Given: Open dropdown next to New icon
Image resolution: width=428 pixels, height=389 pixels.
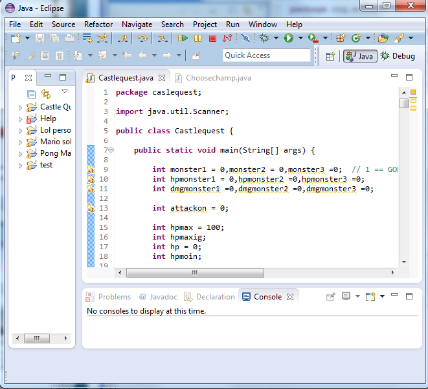Looking at the screenshot, I should 27,38.
